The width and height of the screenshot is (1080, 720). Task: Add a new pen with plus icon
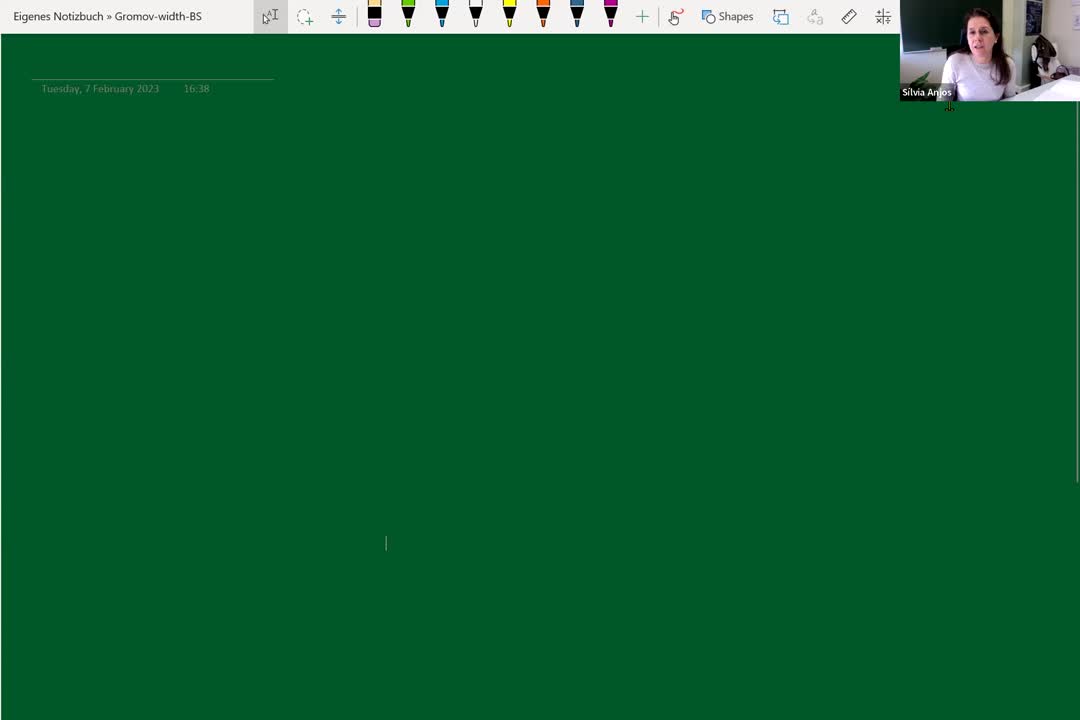click(x=642, y=17)
